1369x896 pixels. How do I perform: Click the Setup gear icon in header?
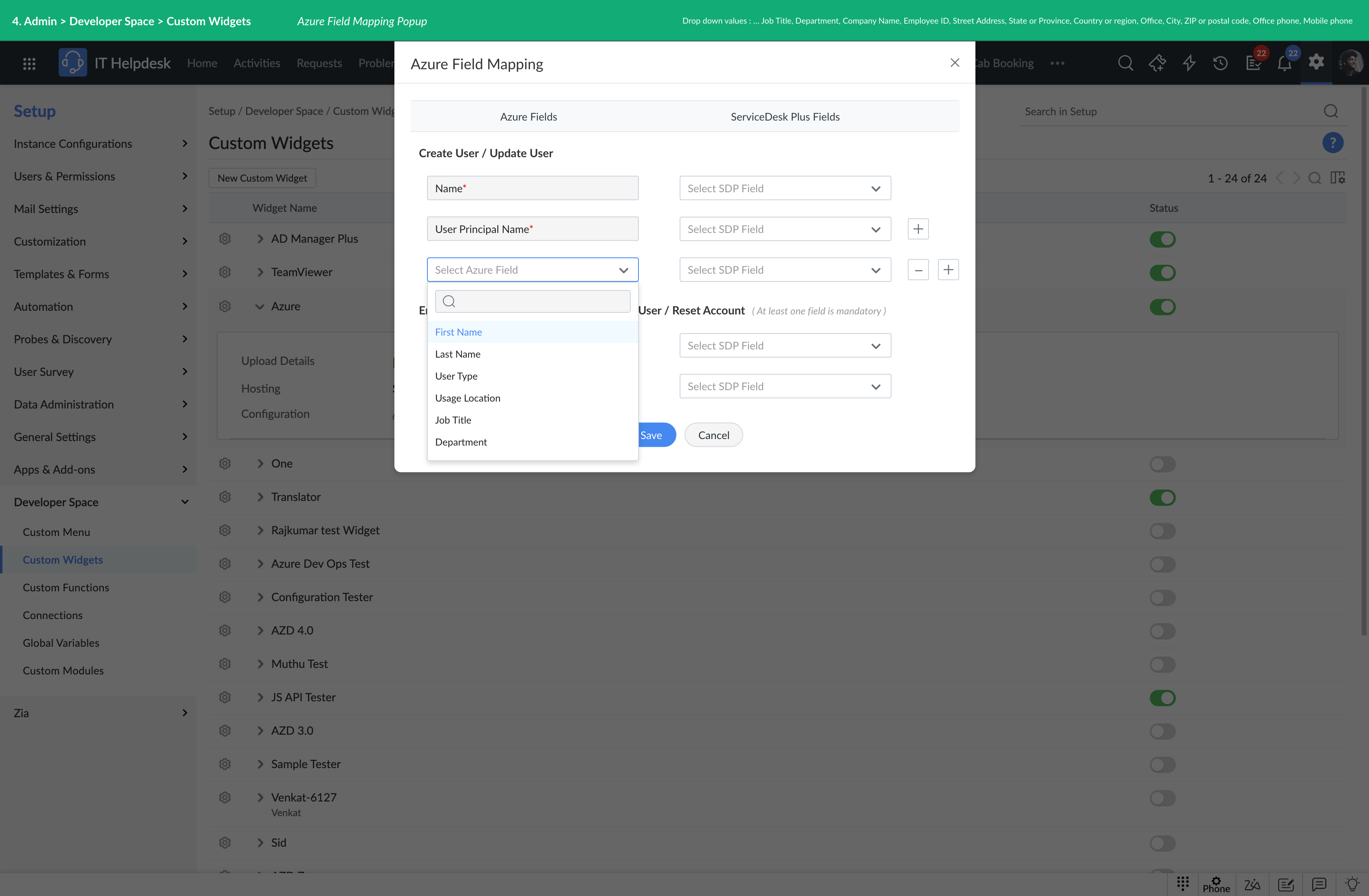click(x=1317, y=61)
